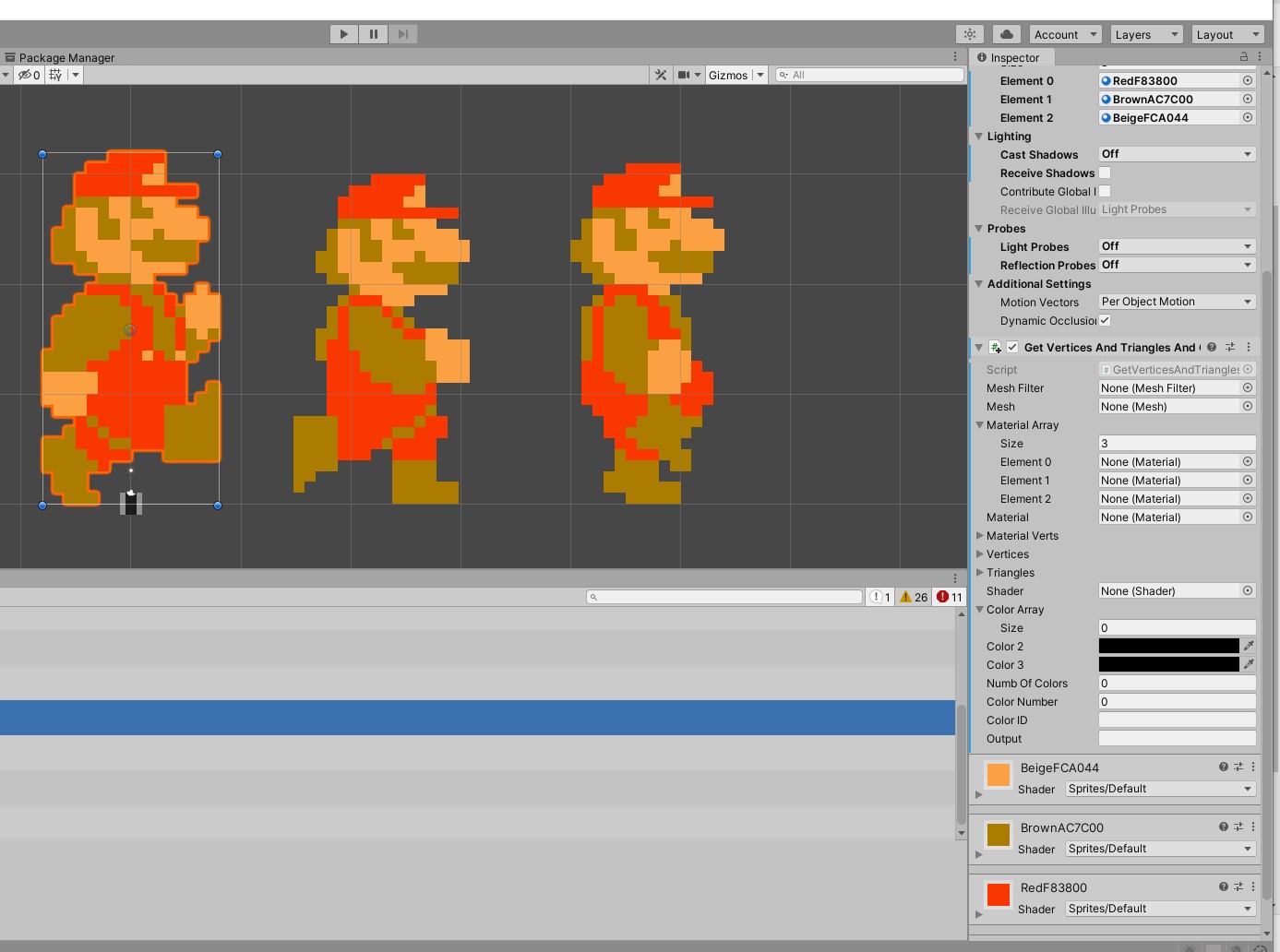This screenshot has width=1280, height=952.
Task: Click the Color 2 black swatch
Action: [1169, 646]
